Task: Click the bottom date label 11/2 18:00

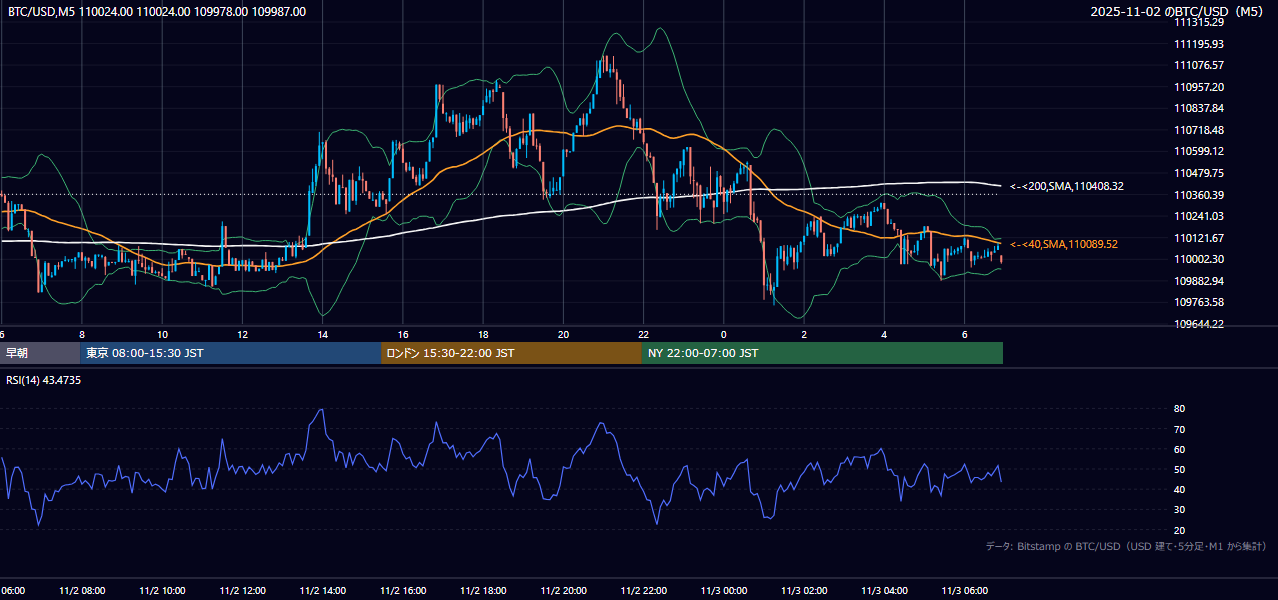Action: point(483,590)
